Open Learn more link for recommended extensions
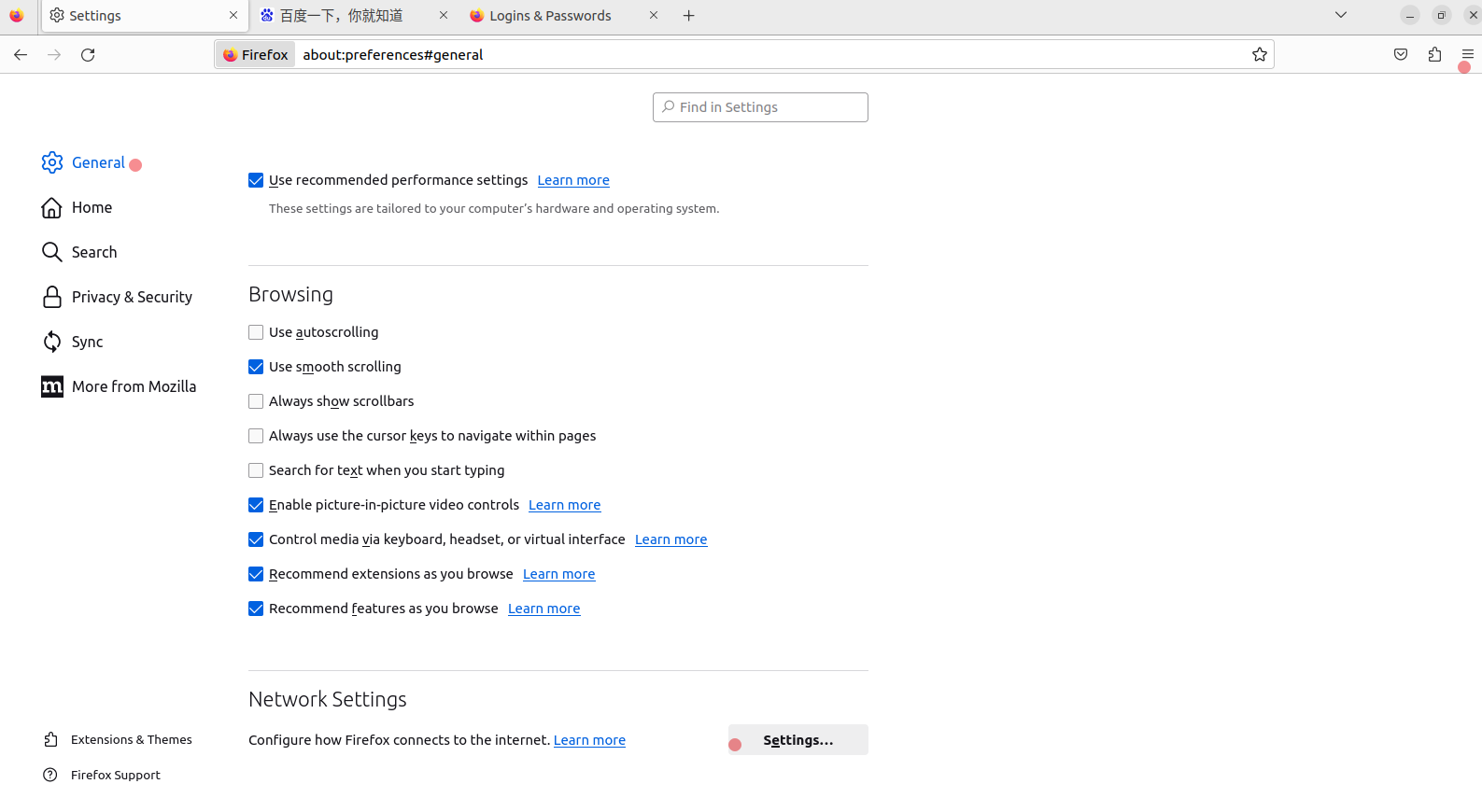 pos(558,575)
